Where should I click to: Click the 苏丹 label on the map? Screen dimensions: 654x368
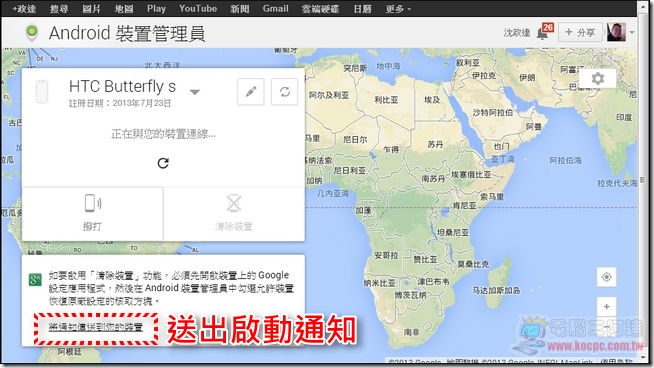(x=435, y=144)
